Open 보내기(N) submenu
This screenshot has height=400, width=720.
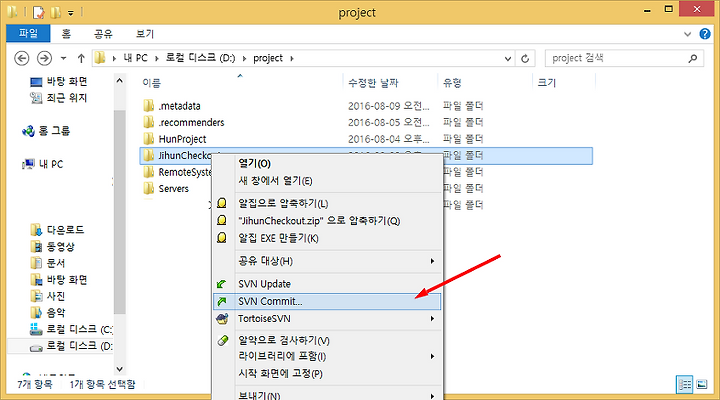click(x=327, y=395)
